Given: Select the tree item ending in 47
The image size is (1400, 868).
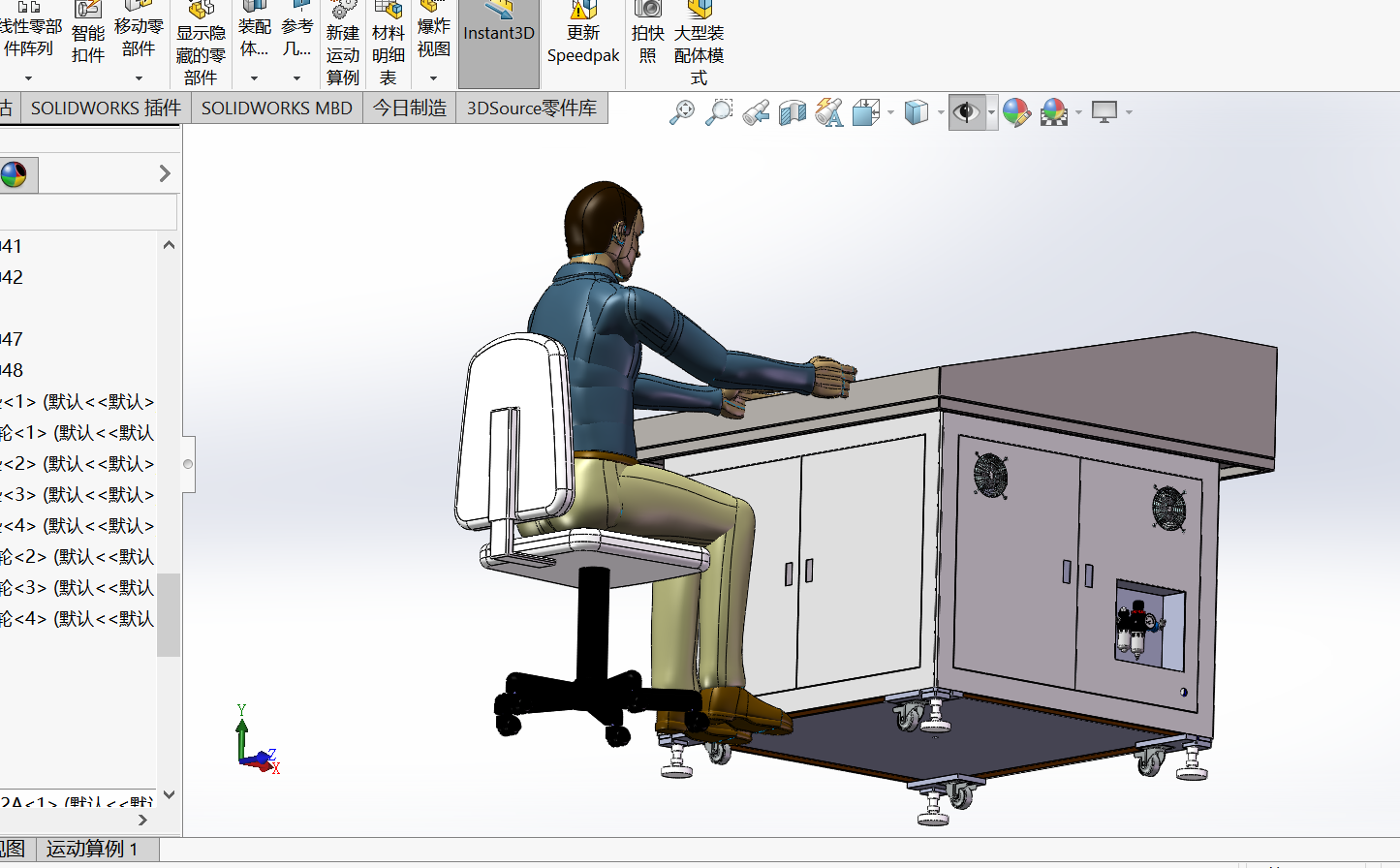Looking at the screenshot, I should click(12, 339).
